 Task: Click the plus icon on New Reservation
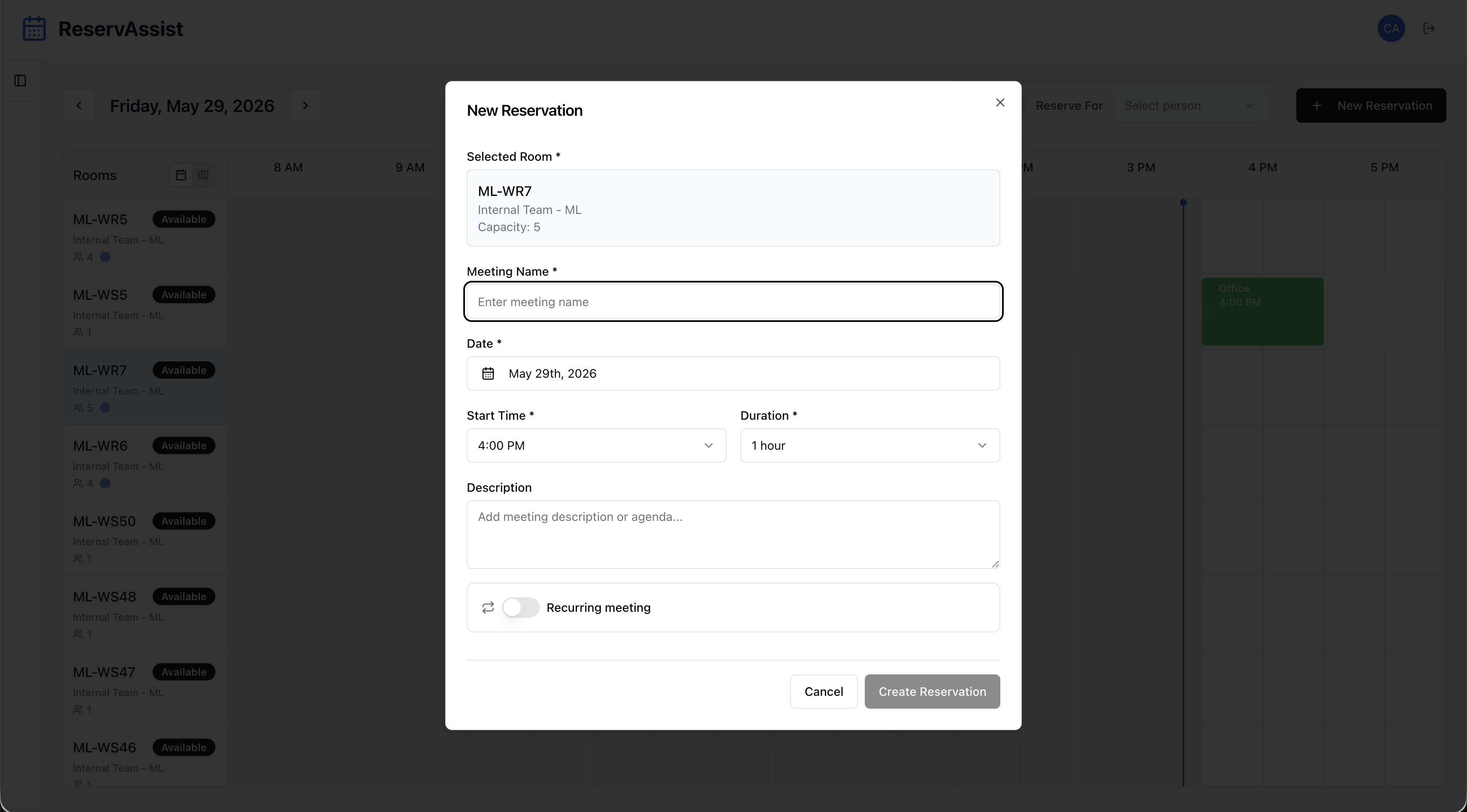pyautogui.click(x=1317, y=106)
